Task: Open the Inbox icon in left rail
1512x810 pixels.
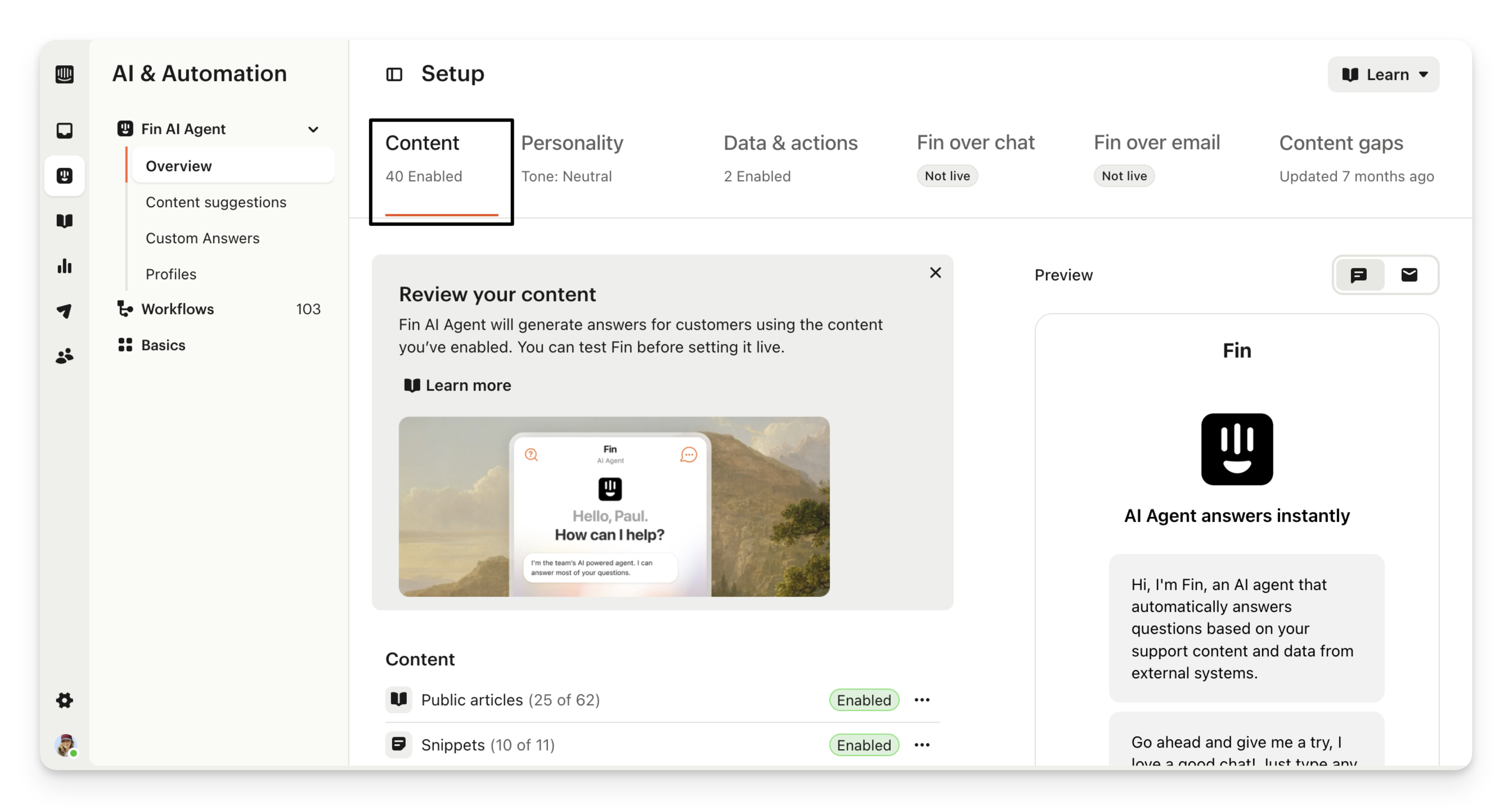Action: coord(65,130)
